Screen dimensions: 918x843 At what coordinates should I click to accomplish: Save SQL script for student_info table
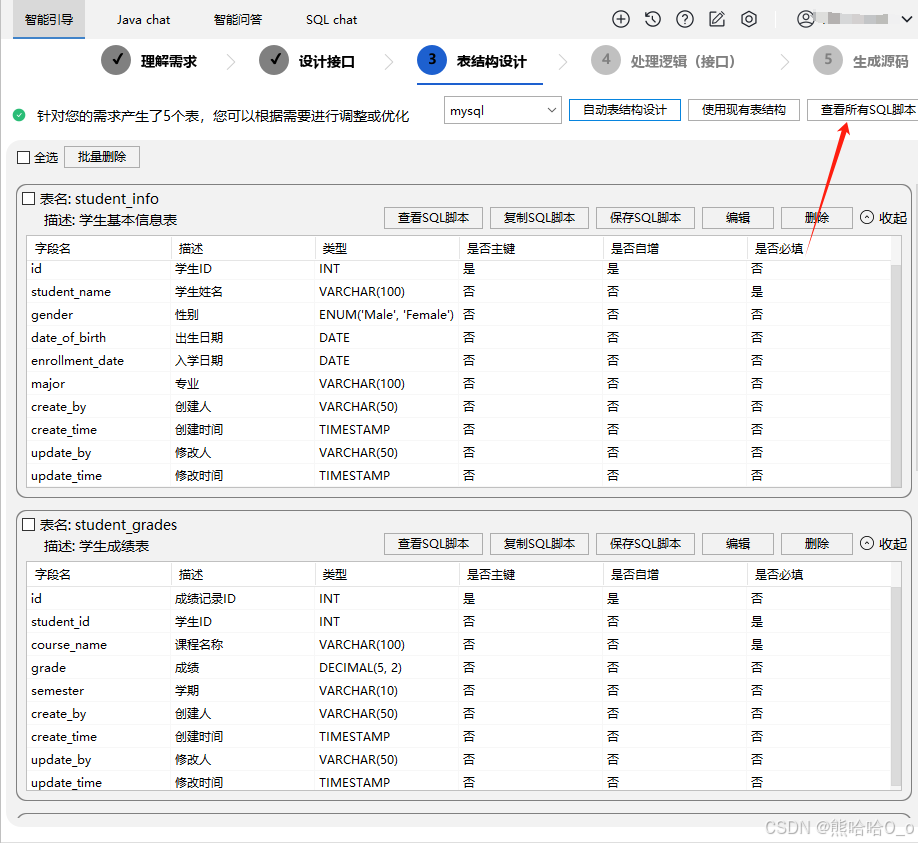tap(645, 218)
